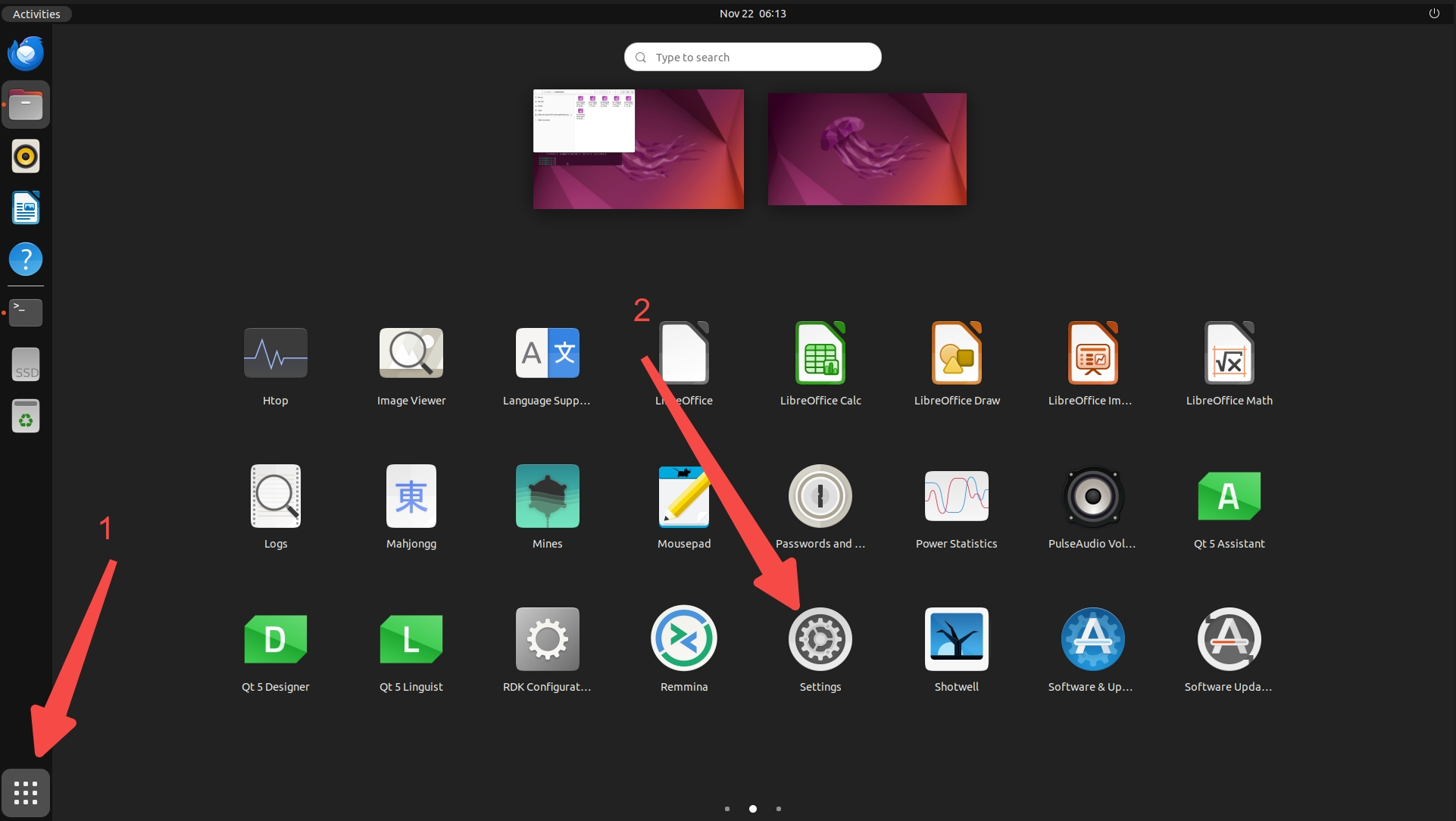Click the Mahjongg label text
Image resolution: width=1456 pixels, height=821 pixels.
pos(411,544)
